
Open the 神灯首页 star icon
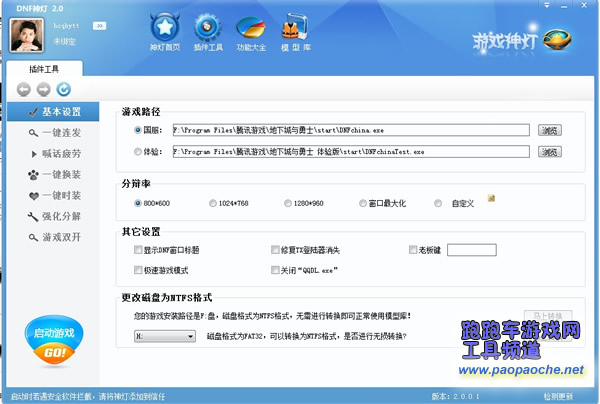165,28
